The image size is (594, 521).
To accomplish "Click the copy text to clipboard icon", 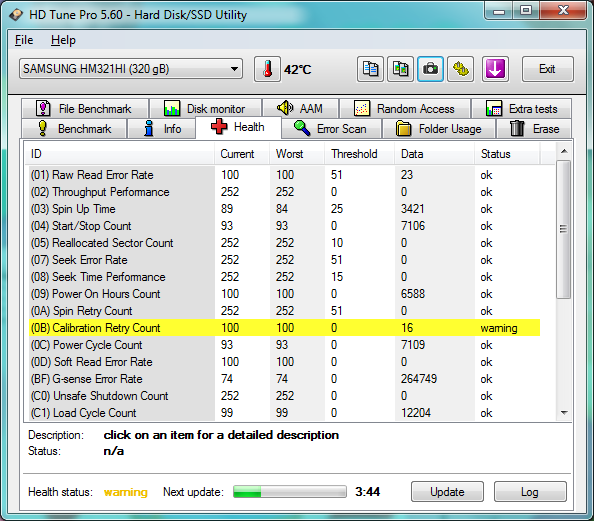I will [370, 69].
